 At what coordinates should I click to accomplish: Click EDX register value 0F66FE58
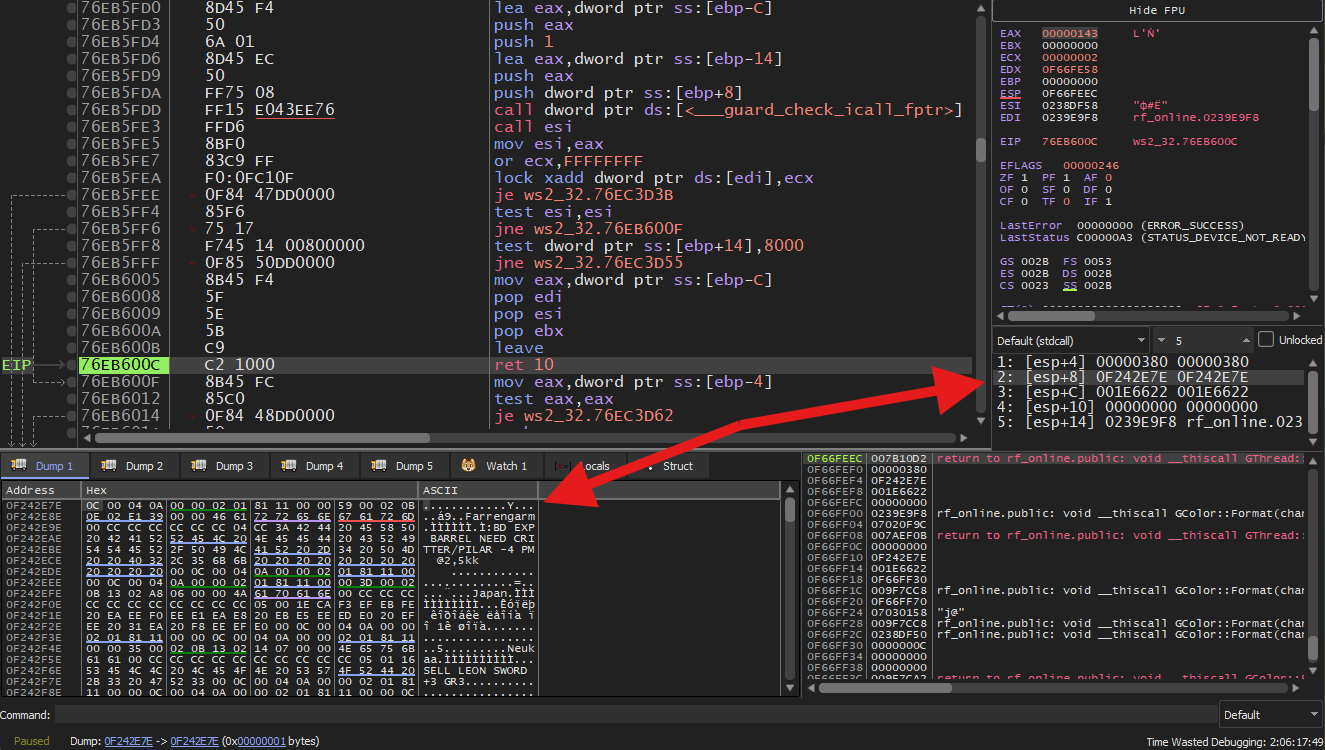coord(1070,69)
